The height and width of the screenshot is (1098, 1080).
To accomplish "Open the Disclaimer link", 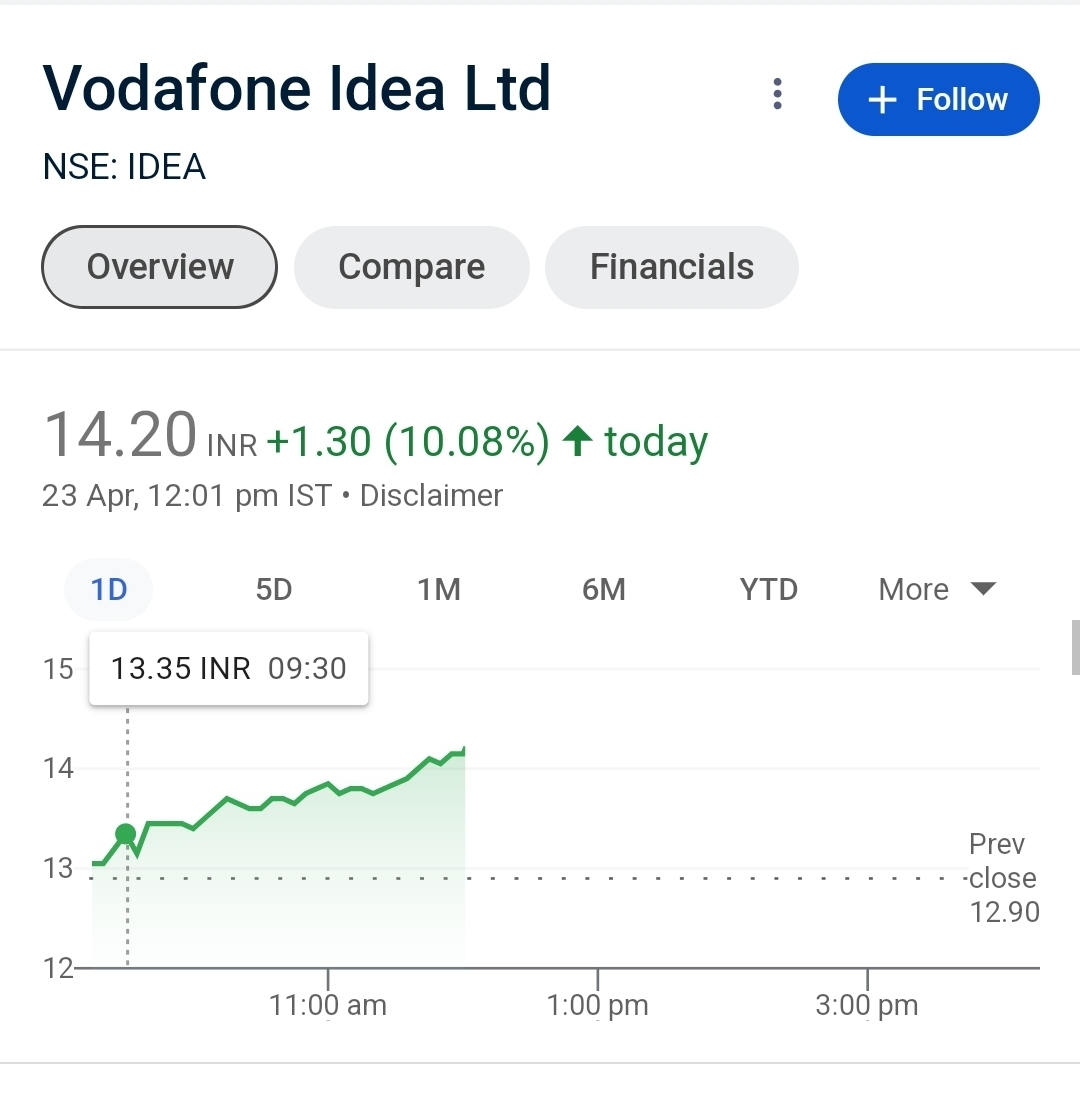I will [x=431, y=496].
